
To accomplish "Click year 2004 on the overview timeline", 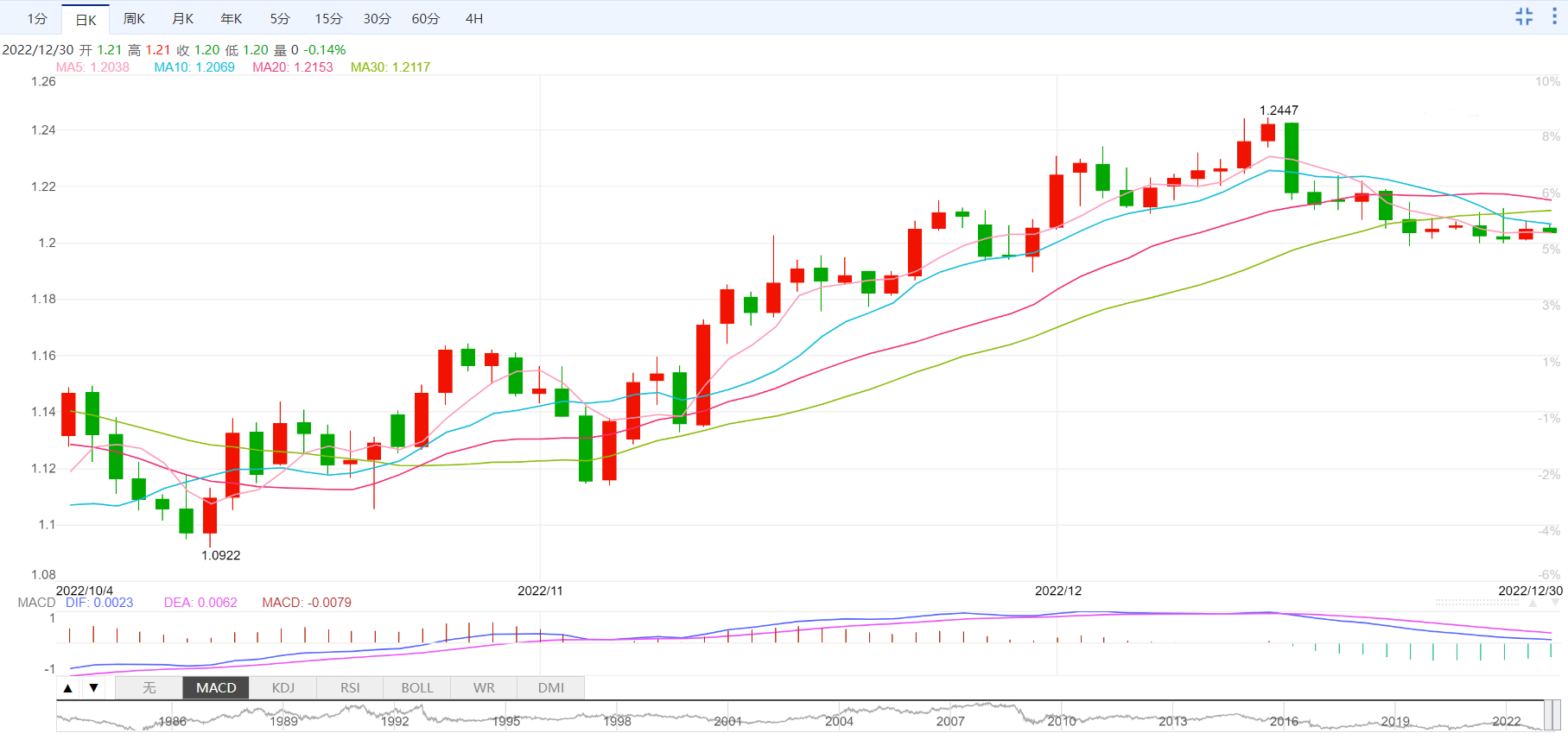I will (839, 721).
